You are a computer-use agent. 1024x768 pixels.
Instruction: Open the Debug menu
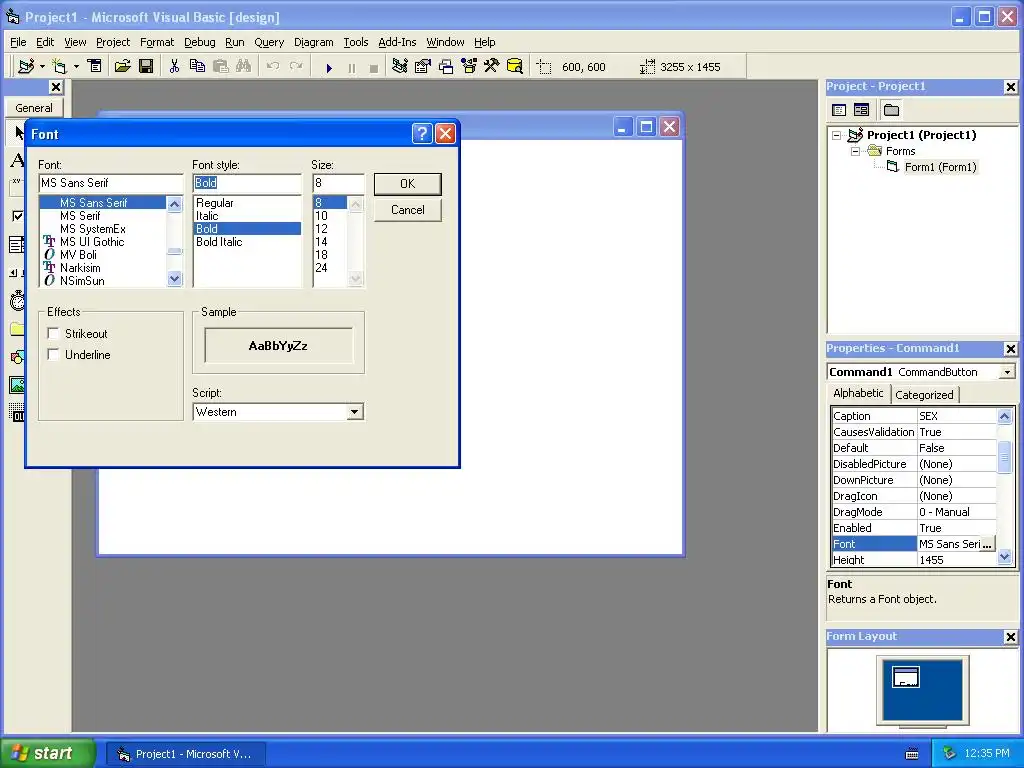coord(199,42)
